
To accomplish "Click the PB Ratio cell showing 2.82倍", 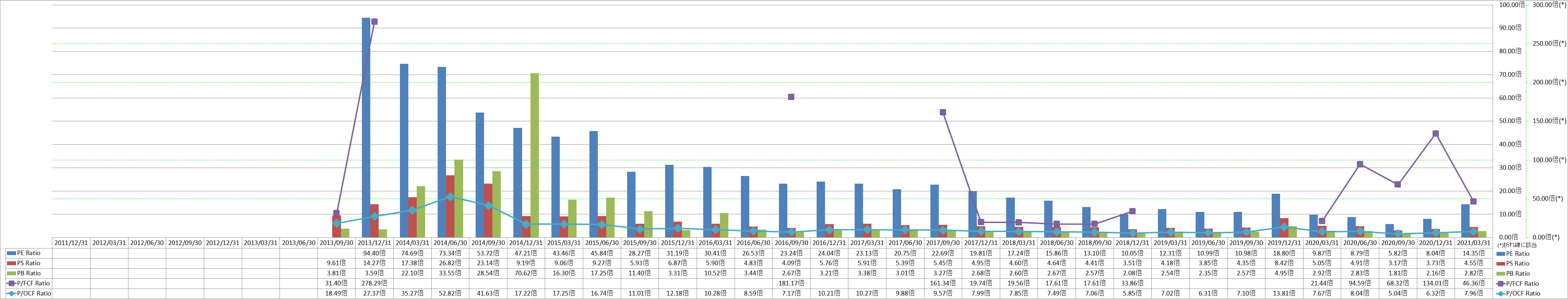I will pyautogui.click(x=1473, y=274).
